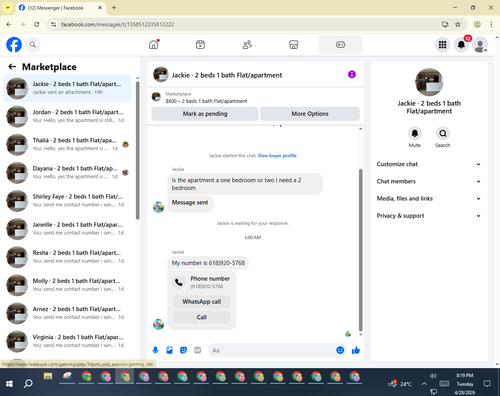The width and height of the screenshot is (500, 396).
Task: Go to the Home feed icon
Action: [154, 44]
